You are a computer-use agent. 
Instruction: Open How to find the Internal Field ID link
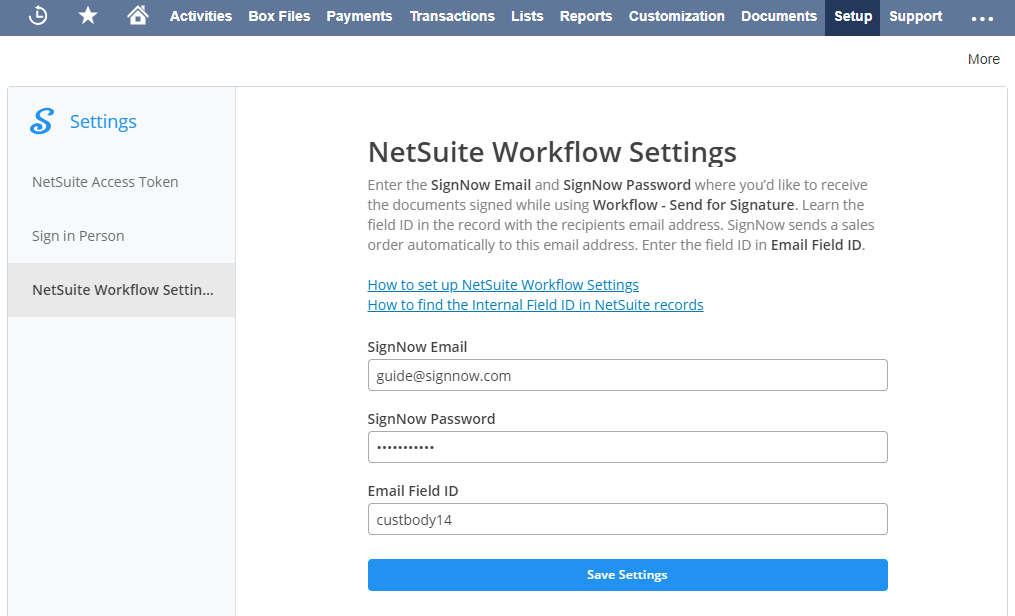(x=535, y=305)
